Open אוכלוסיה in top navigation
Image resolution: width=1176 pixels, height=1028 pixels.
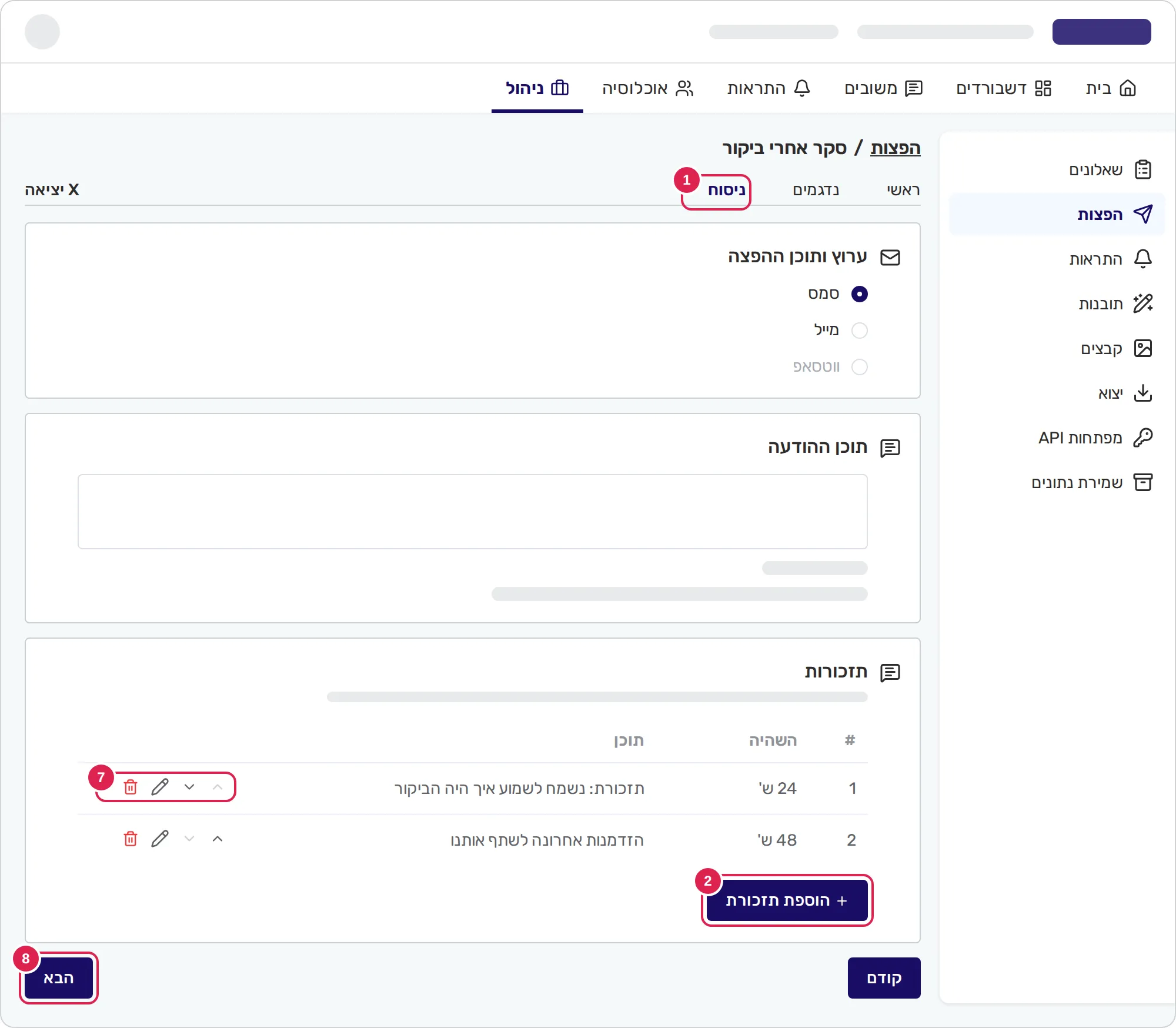648,88
